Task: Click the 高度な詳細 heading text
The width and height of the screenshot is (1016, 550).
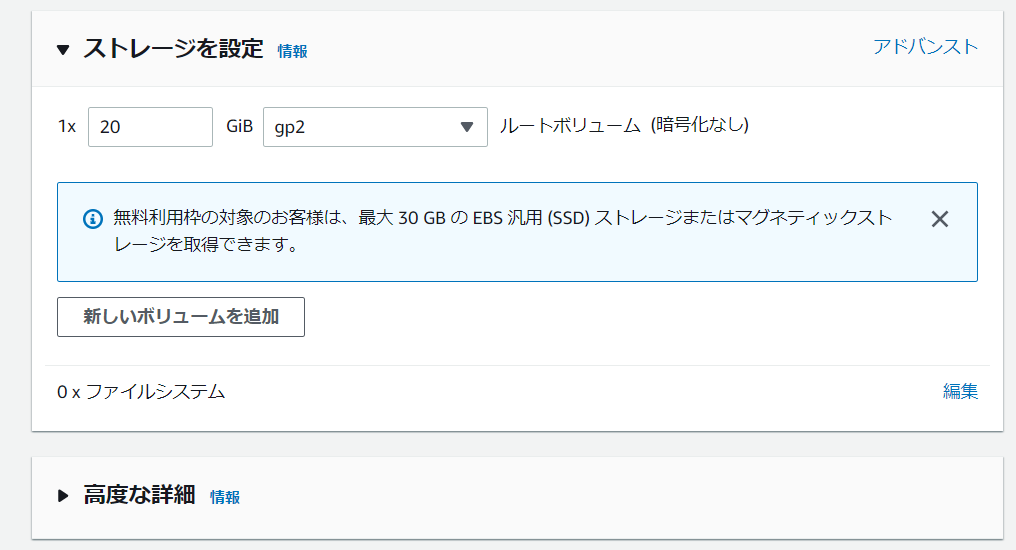Action: click(139, 495)
